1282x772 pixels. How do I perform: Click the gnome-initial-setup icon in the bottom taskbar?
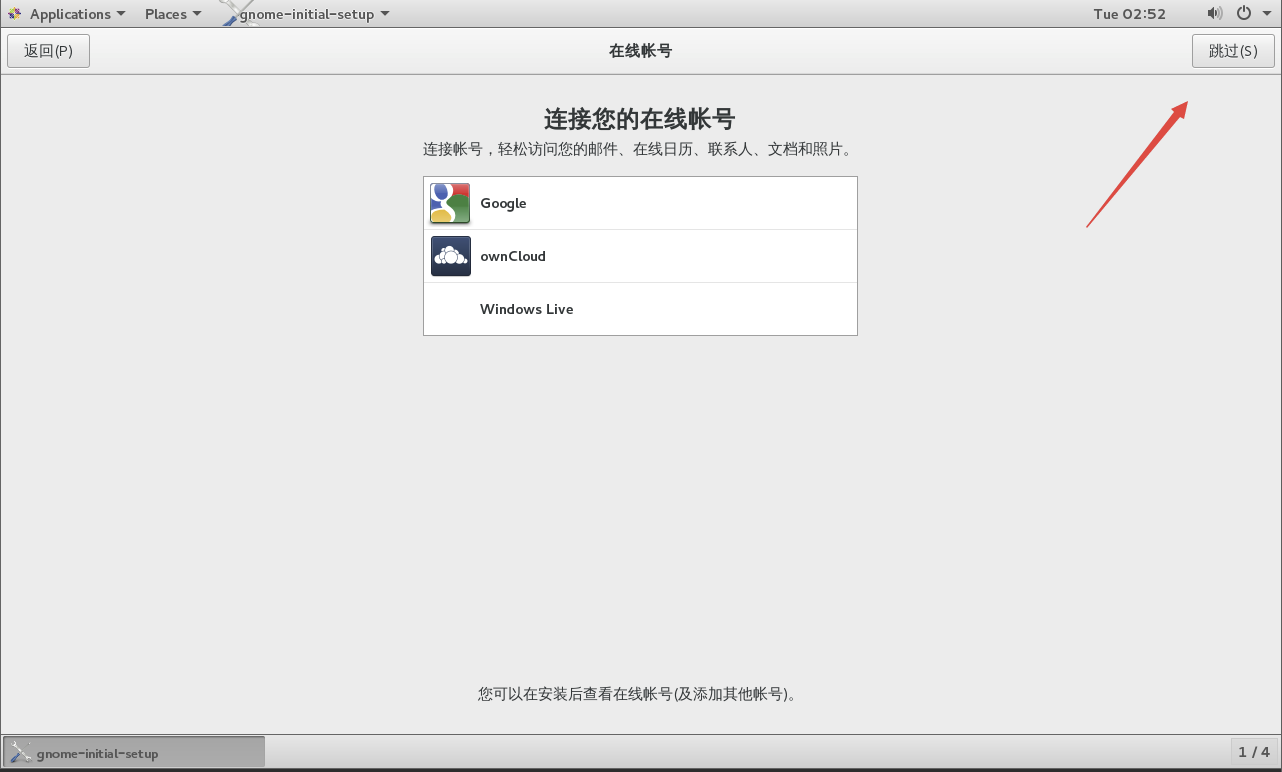[x=21, y=752]
